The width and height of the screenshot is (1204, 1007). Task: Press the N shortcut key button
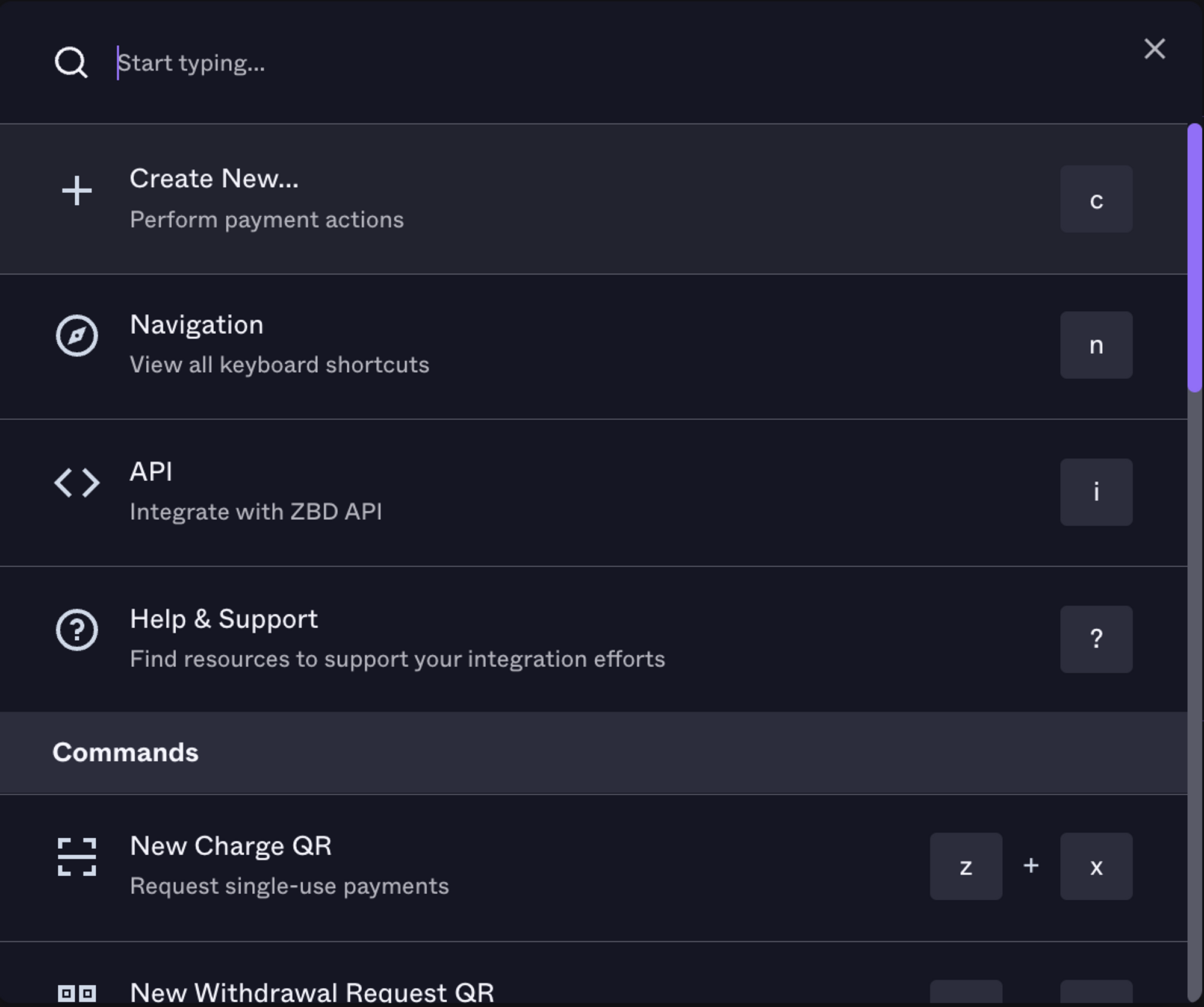tap(1096, 344)
